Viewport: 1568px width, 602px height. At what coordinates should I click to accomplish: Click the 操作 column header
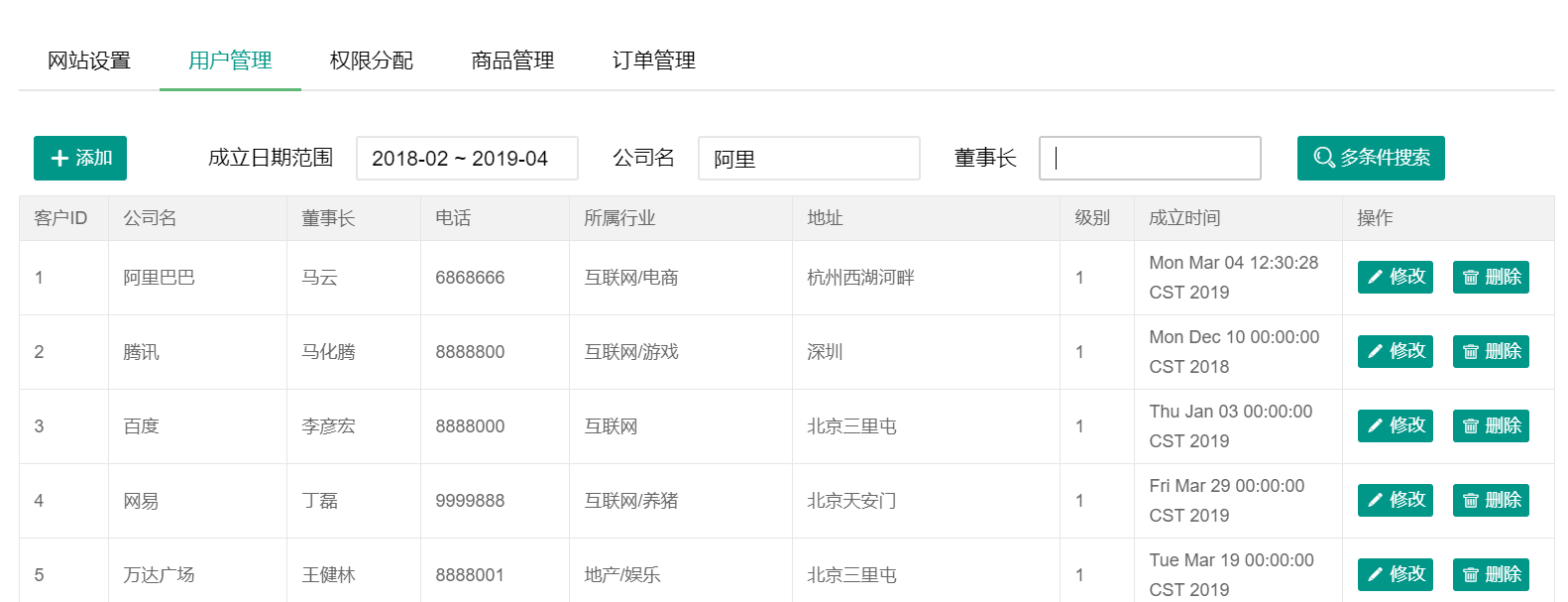coord(1448,218)
